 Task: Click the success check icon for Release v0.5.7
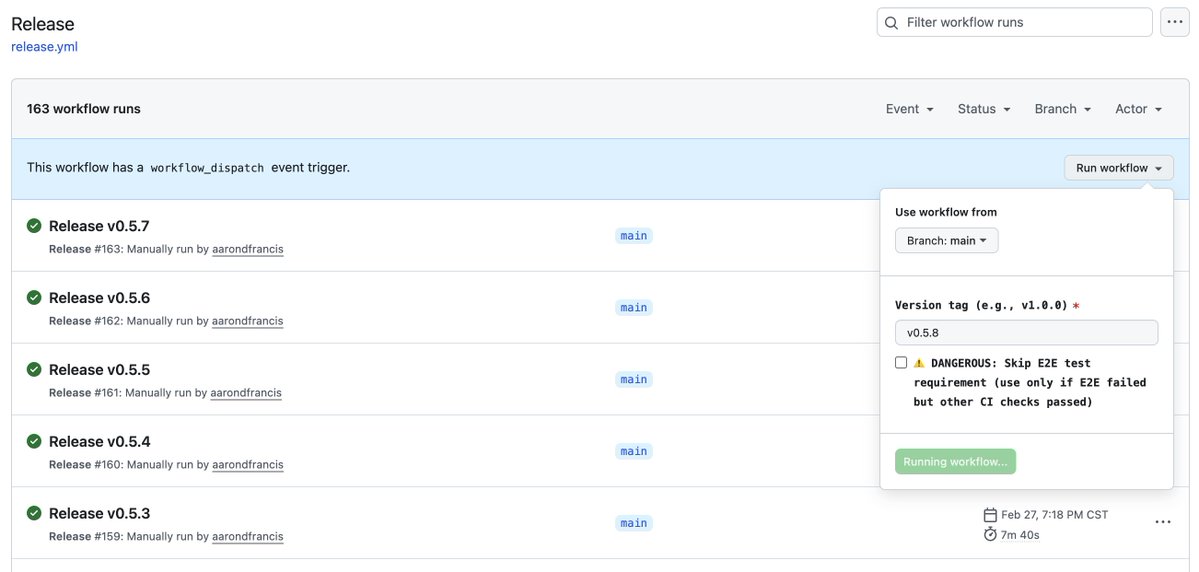34,226
